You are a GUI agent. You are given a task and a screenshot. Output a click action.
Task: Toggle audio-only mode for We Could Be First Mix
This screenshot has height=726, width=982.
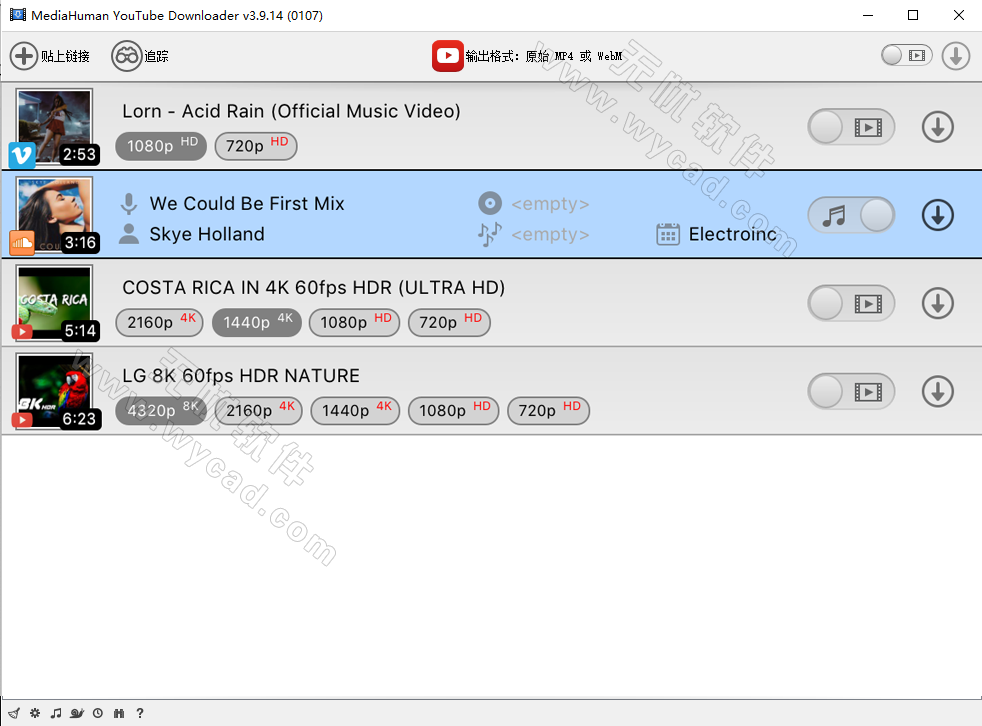(851, 214)
